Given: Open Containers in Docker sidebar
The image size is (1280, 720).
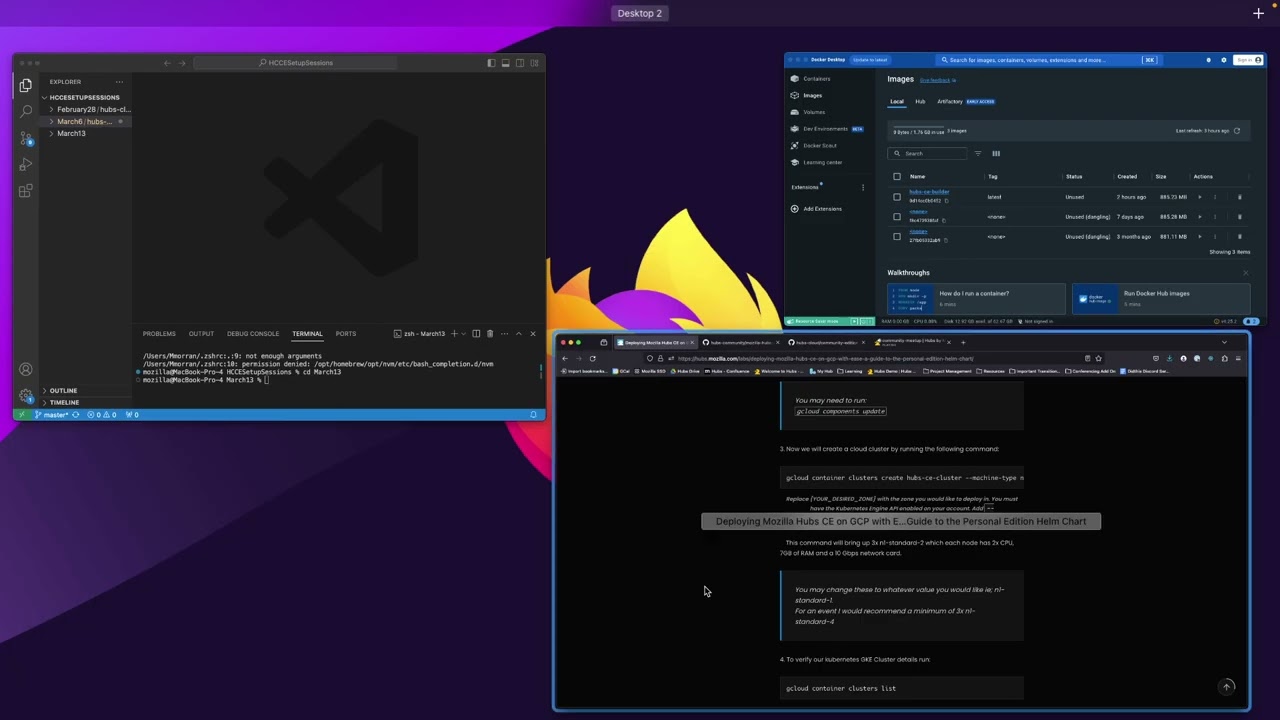Looking at the screenshot, I should pos(817,79).
